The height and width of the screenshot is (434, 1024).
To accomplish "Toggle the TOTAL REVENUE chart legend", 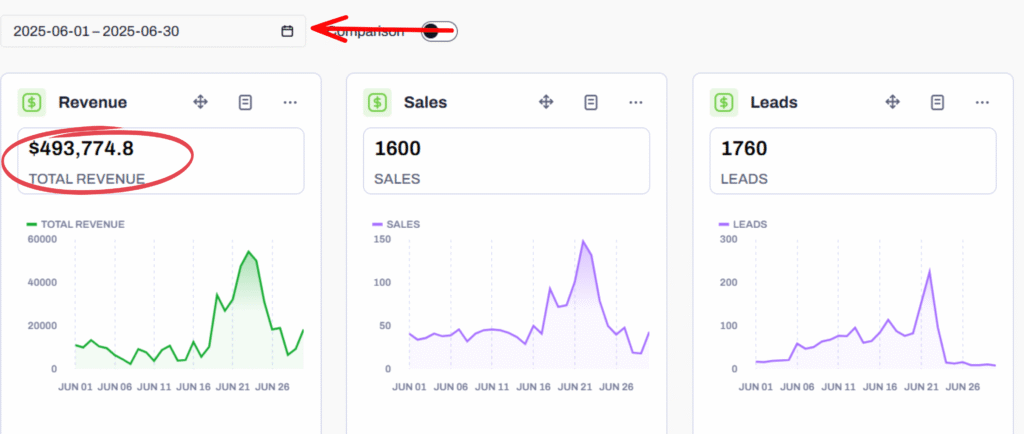I will coord(76,225).
